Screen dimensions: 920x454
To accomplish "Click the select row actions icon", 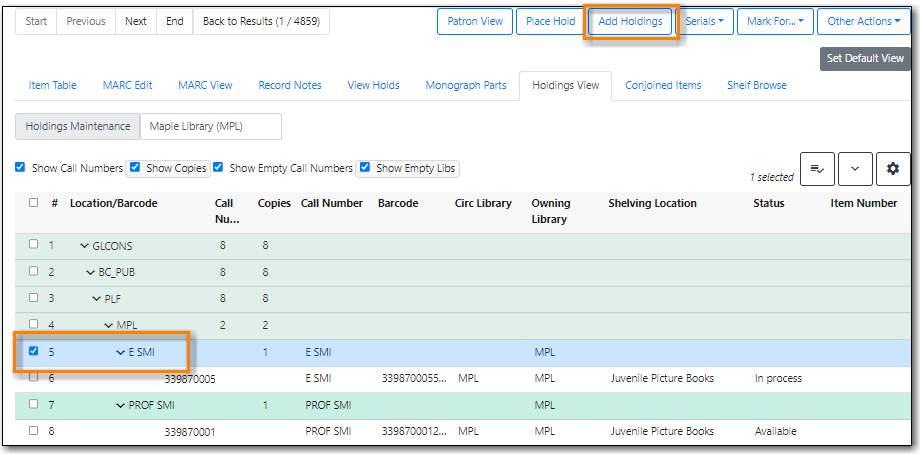I will coord(817,169).
